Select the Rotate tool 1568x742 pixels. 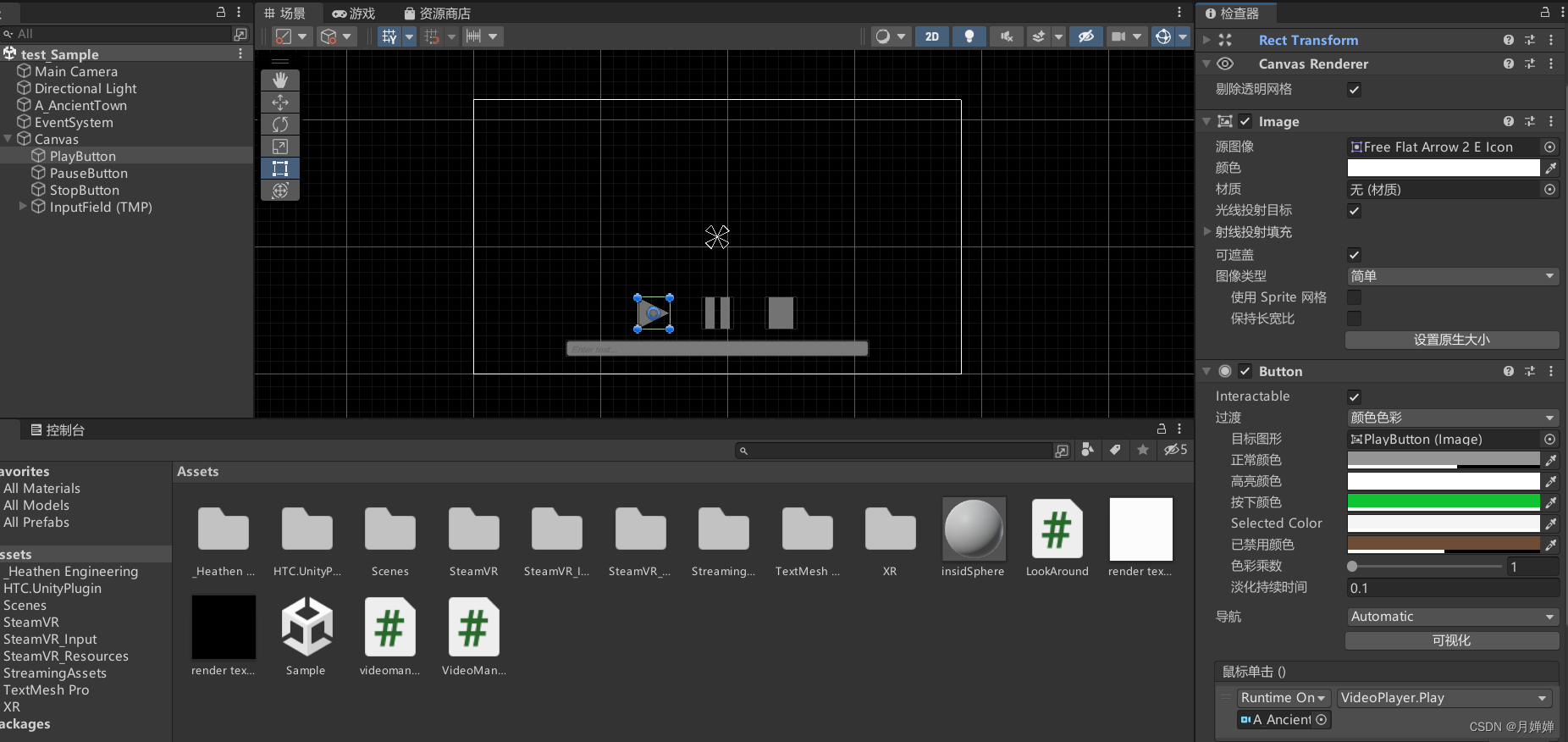280,125
